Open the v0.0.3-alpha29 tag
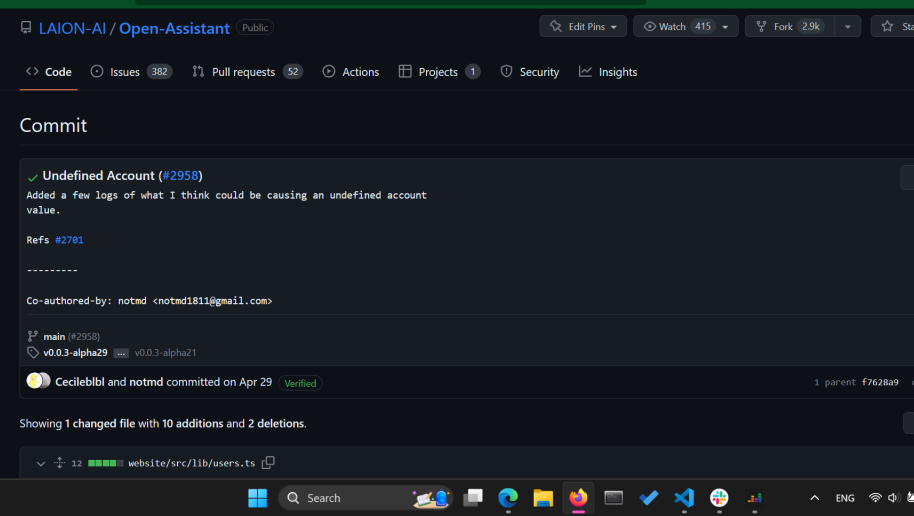The image size is (914, 516). [x=75, y=352]
